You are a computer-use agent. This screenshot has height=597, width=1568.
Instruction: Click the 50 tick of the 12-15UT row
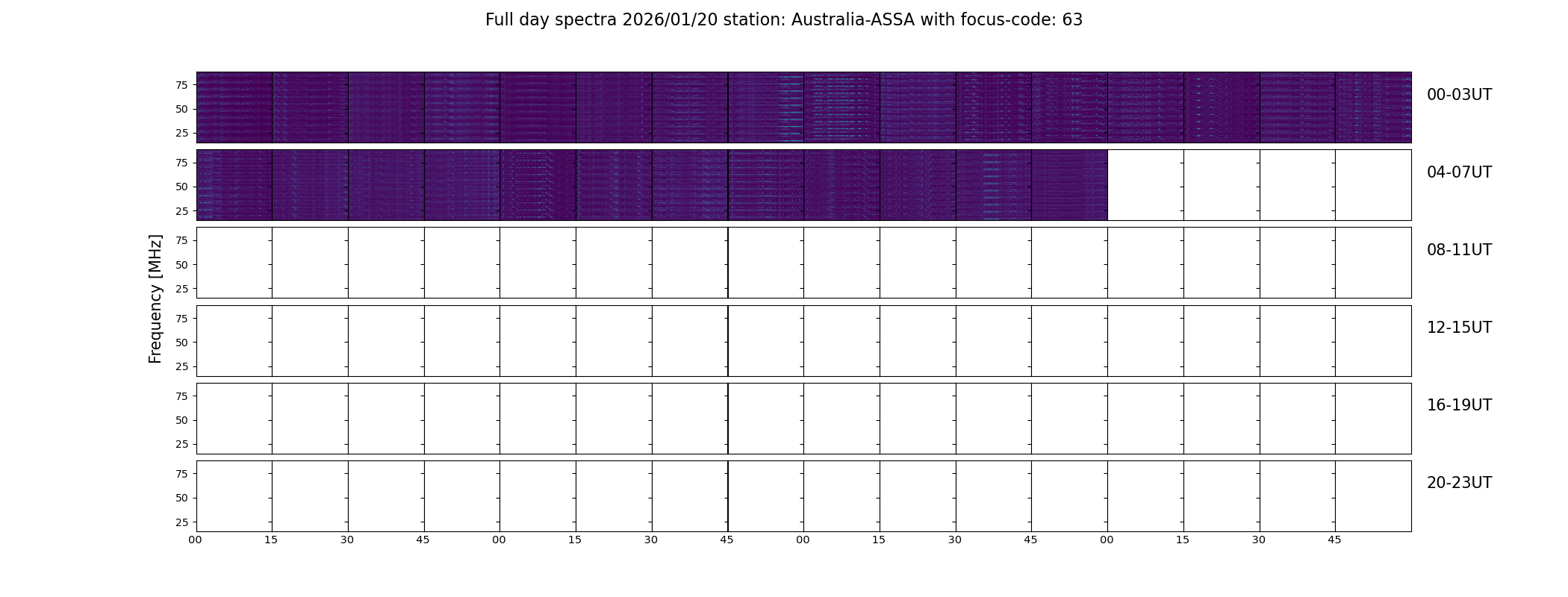[x=181, y=343]
